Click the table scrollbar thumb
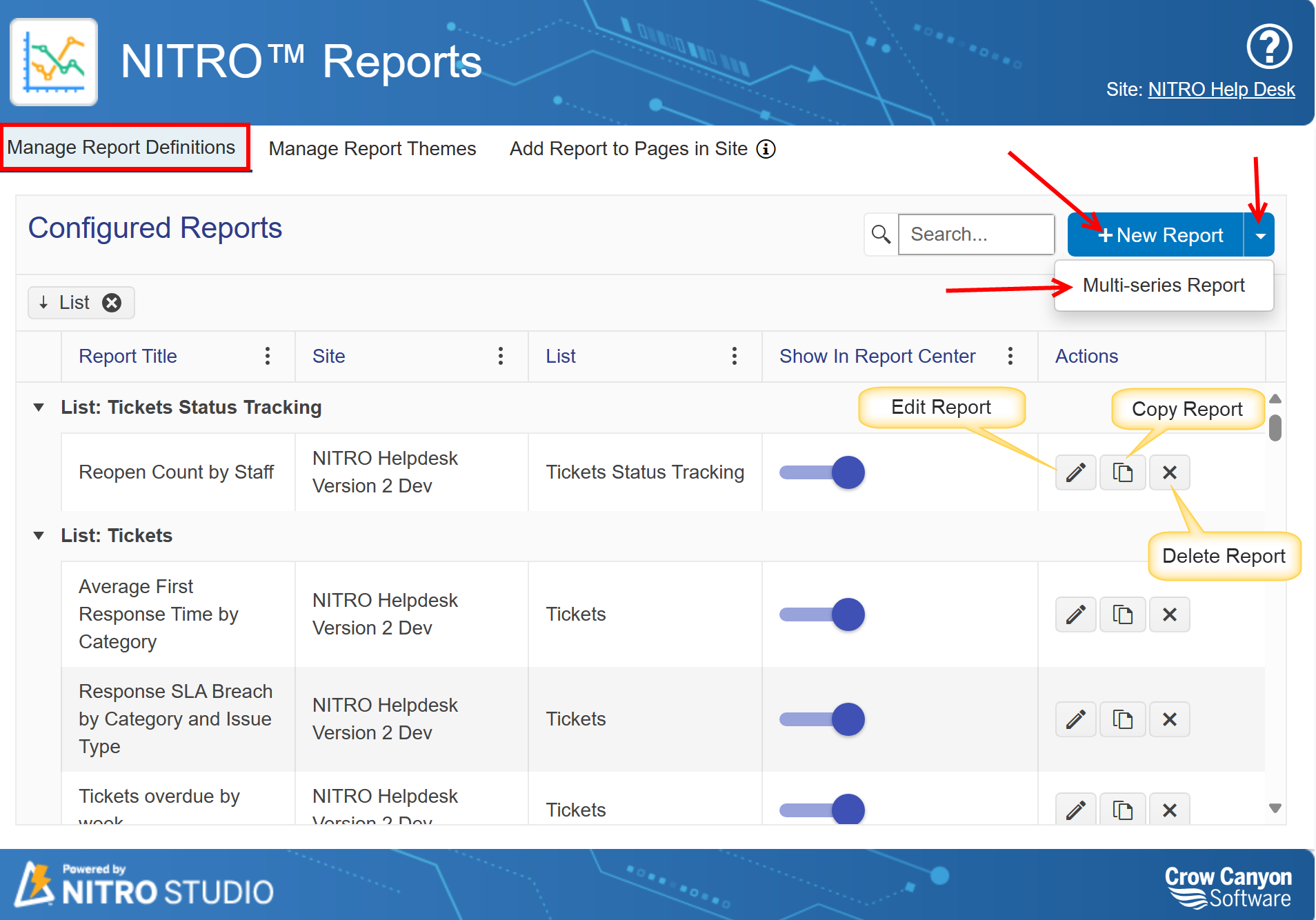The image size is (1316, 920). pyautogui.click(x=1275, y=427)
